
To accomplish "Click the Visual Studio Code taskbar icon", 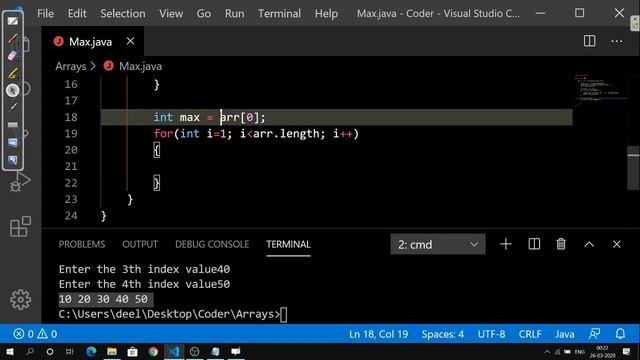I will coord(174,351).
